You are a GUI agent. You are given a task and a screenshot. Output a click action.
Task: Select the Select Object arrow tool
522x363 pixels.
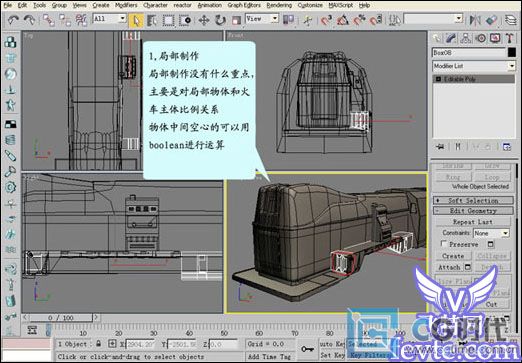pyautogui.click(x=136, y=20)
